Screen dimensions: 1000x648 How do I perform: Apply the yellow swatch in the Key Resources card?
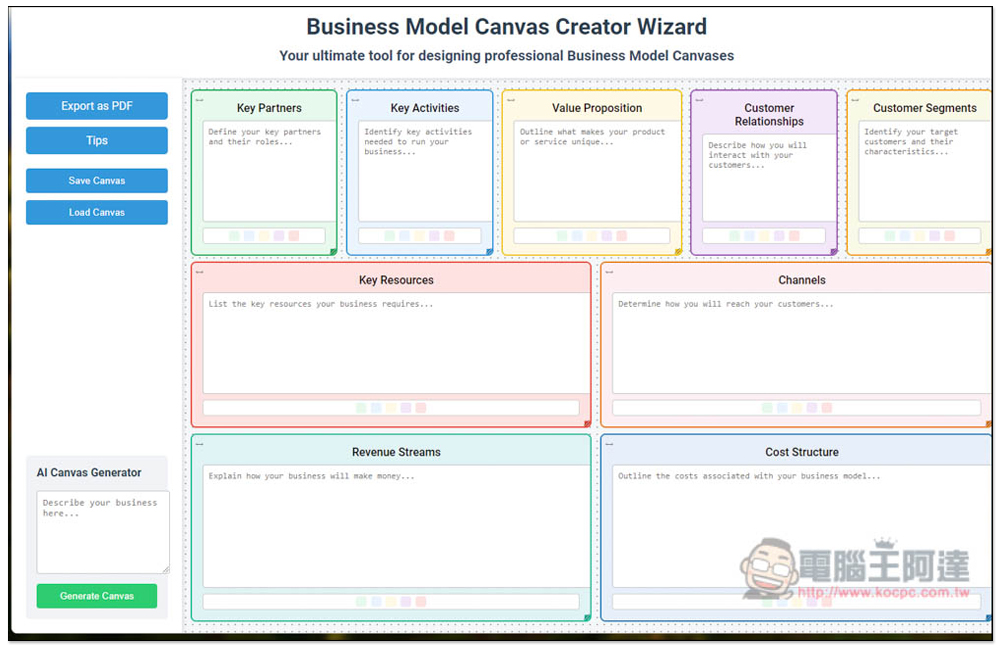[x=391, y=408]
